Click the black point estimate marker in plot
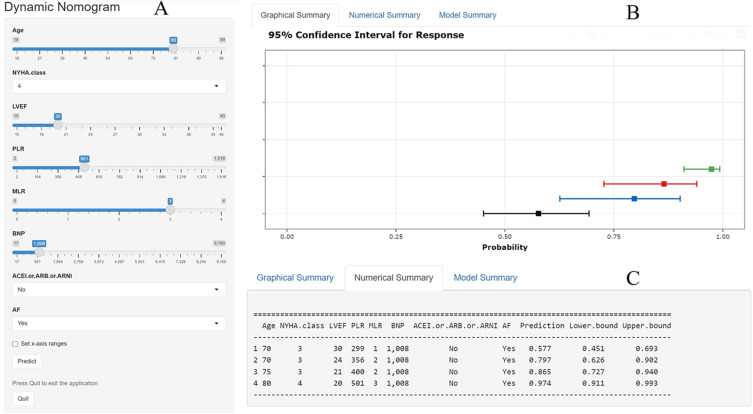The image size is (753, 414). click(x=538, y=213)
